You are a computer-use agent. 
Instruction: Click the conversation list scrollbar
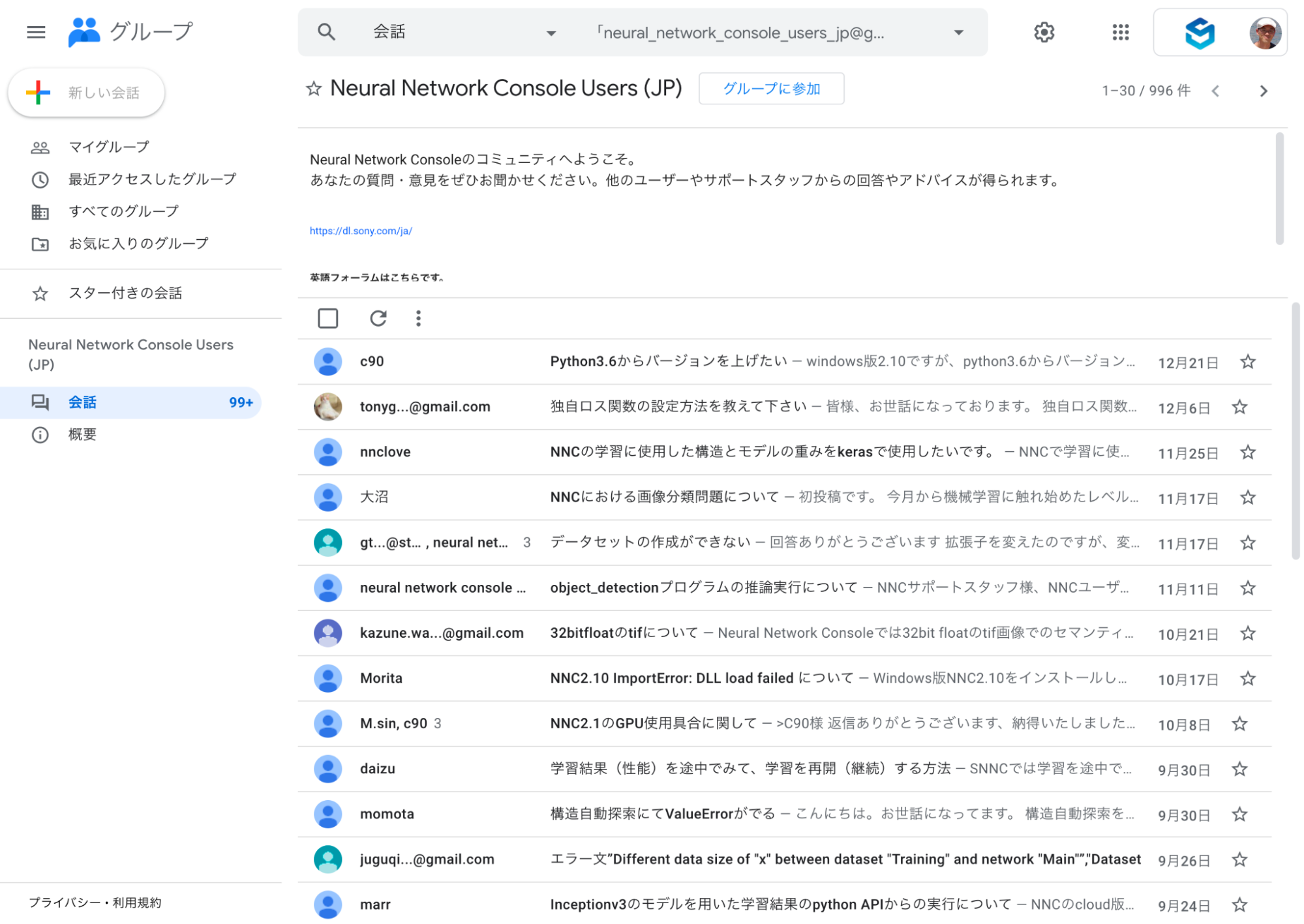click(x=1296, y=430)
